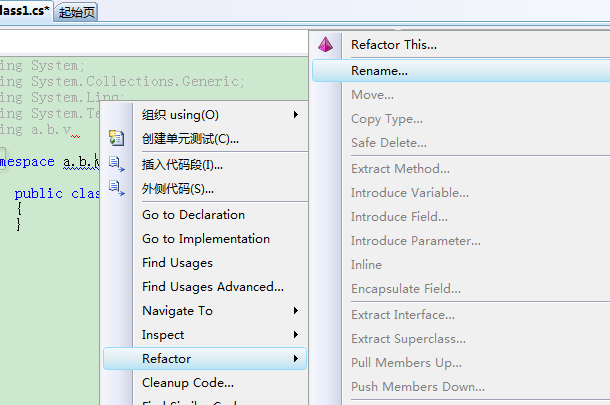The height and width of the screenshot is (405, 610).
Task: Click the 外侧代码 menu item
Action: tap(178, 188)
